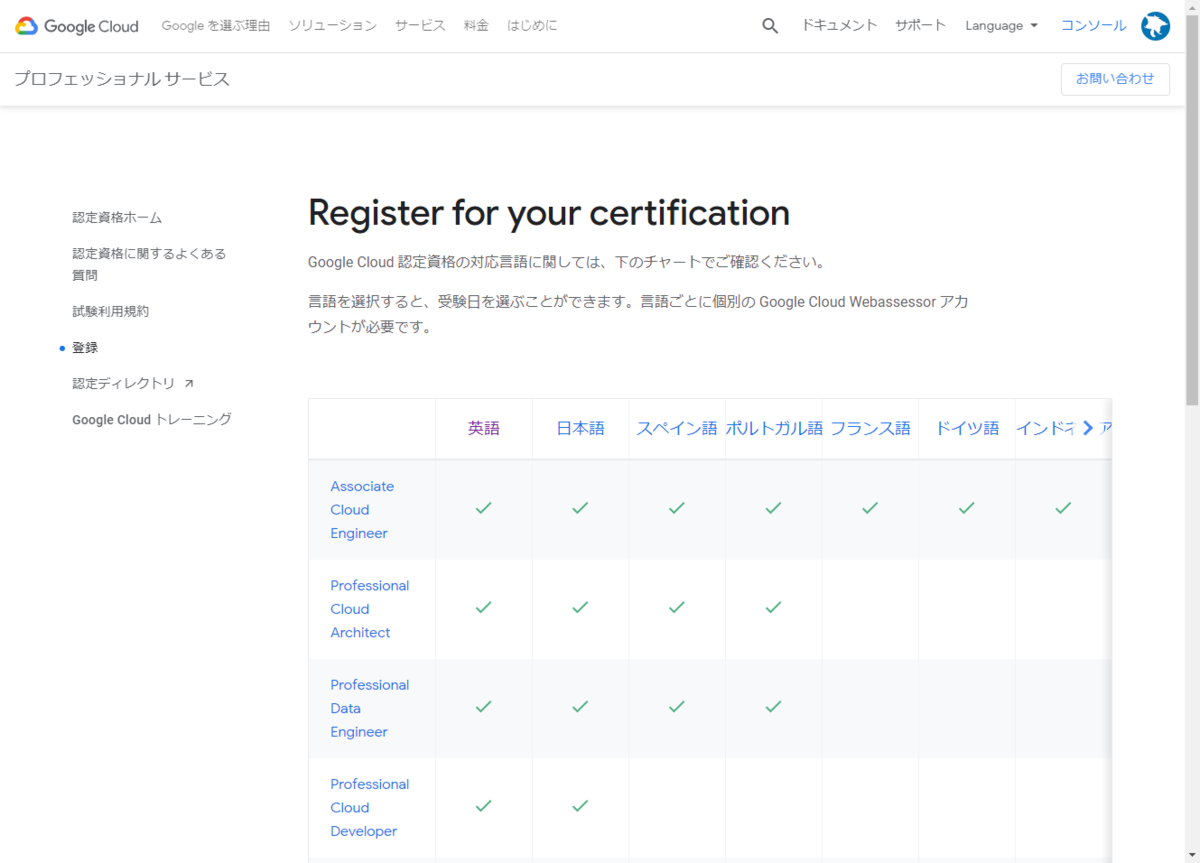Open the Language dropdown

(x=1001, y=26)
